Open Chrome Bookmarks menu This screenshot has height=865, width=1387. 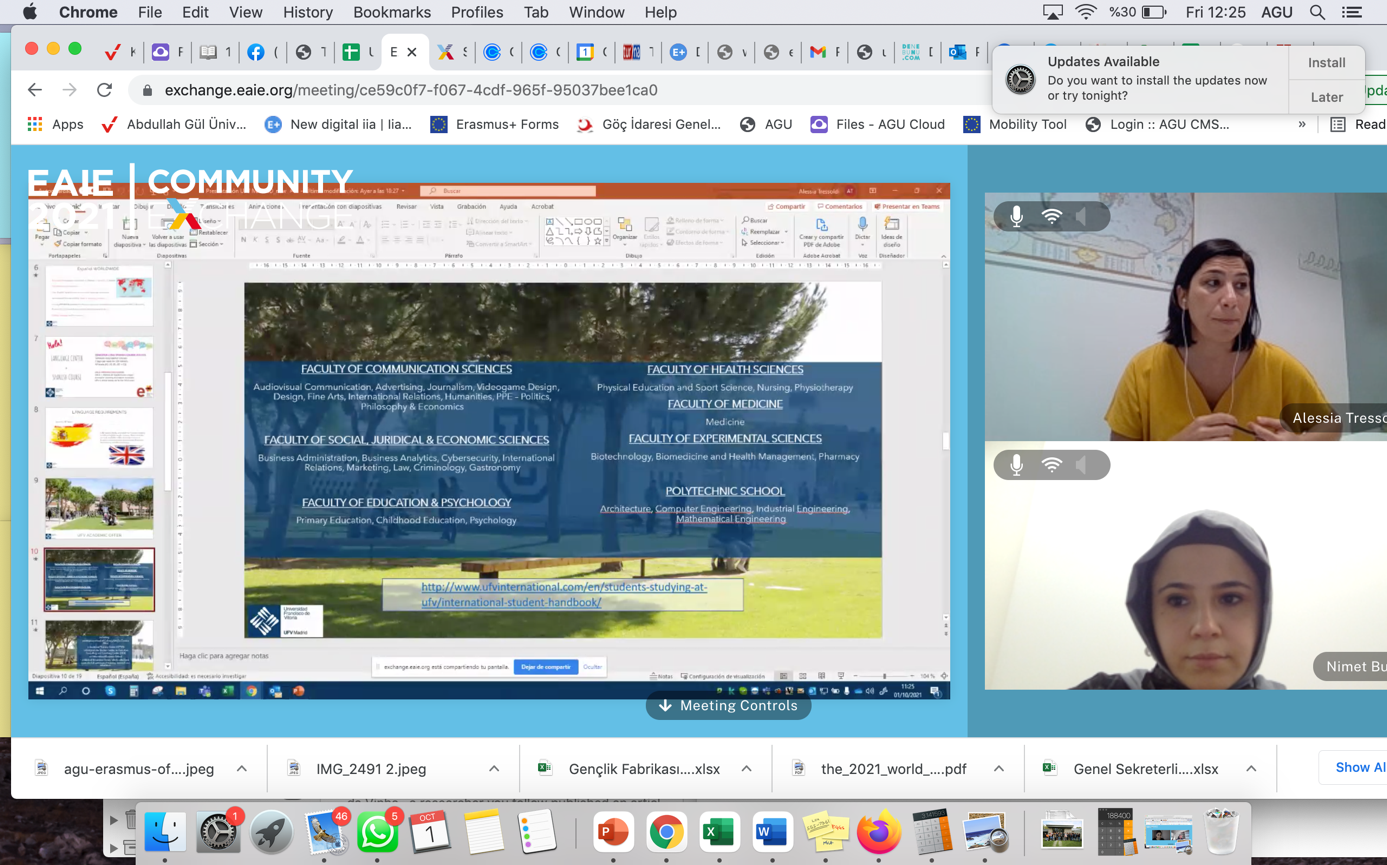point(392,12)
